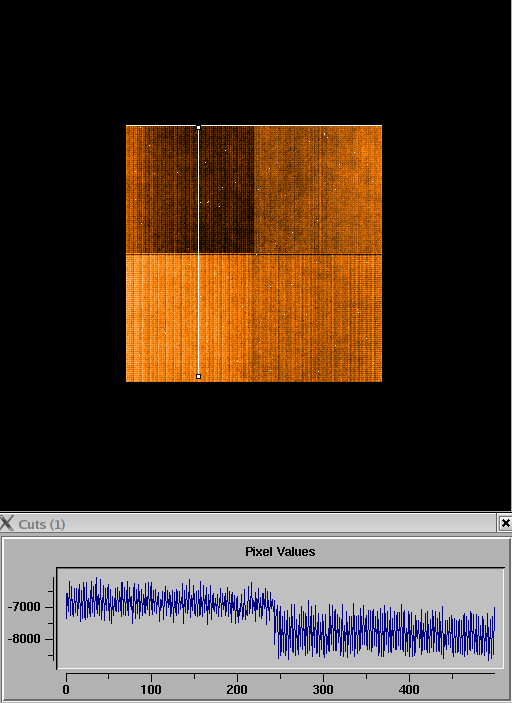The height and width of the screenshot is (703, 512).
Task: Click the Pixel Values plot title
Action: point(280,551)
